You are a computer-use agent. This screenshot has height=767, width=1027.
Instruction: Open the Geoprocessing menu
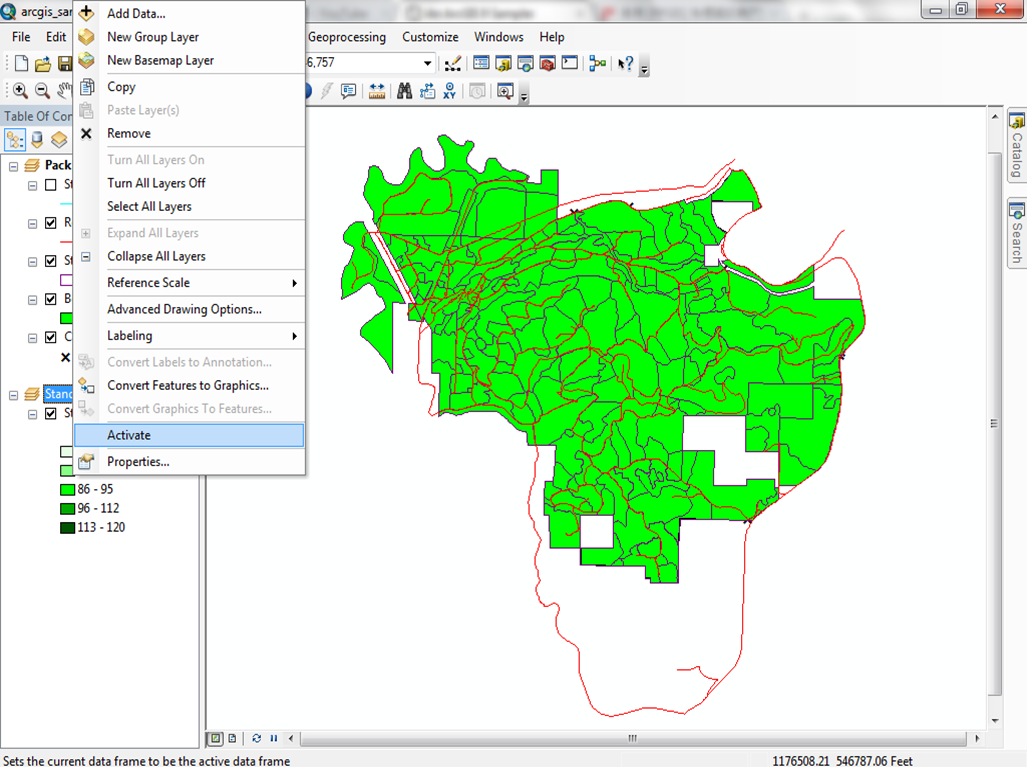(346, 37)
